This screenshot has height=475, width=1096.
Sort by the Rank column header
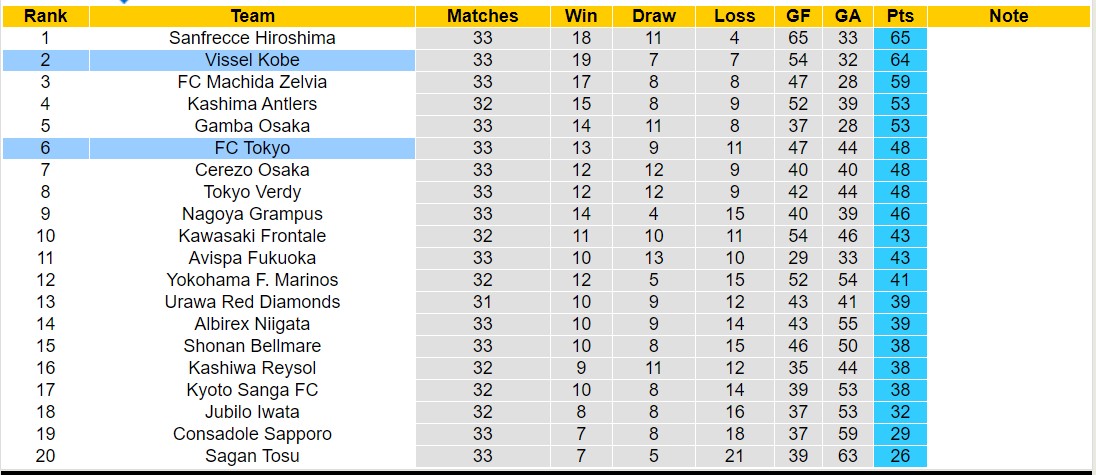(45, 16)
